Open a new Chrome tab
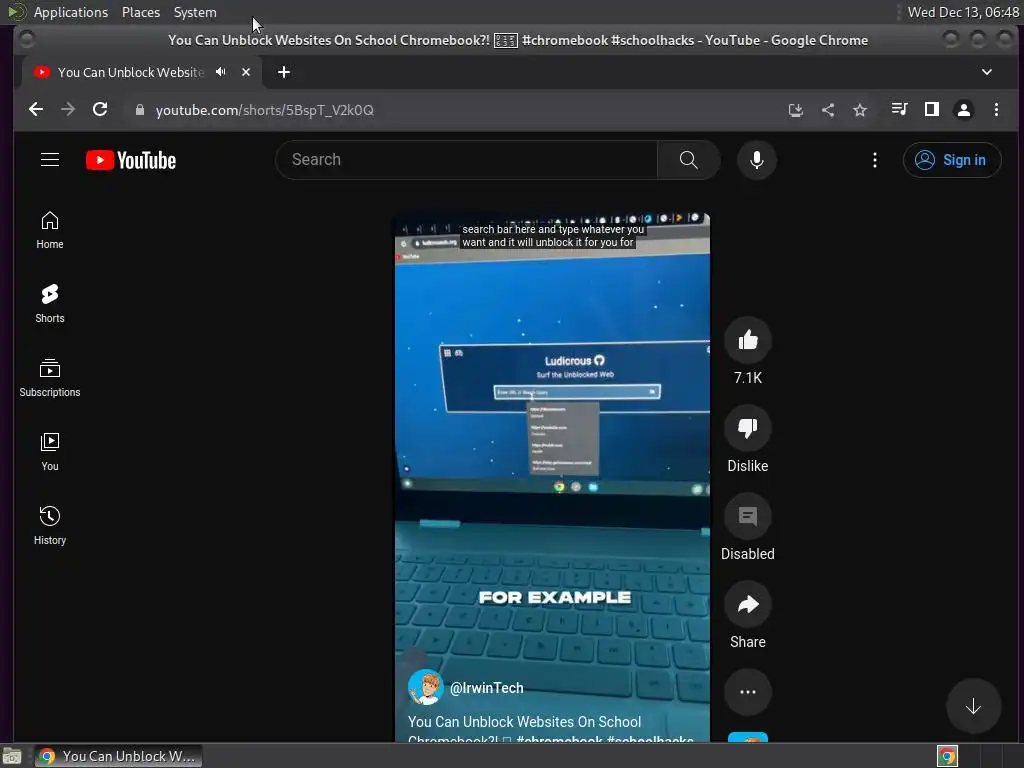 (x=283, y=72)
